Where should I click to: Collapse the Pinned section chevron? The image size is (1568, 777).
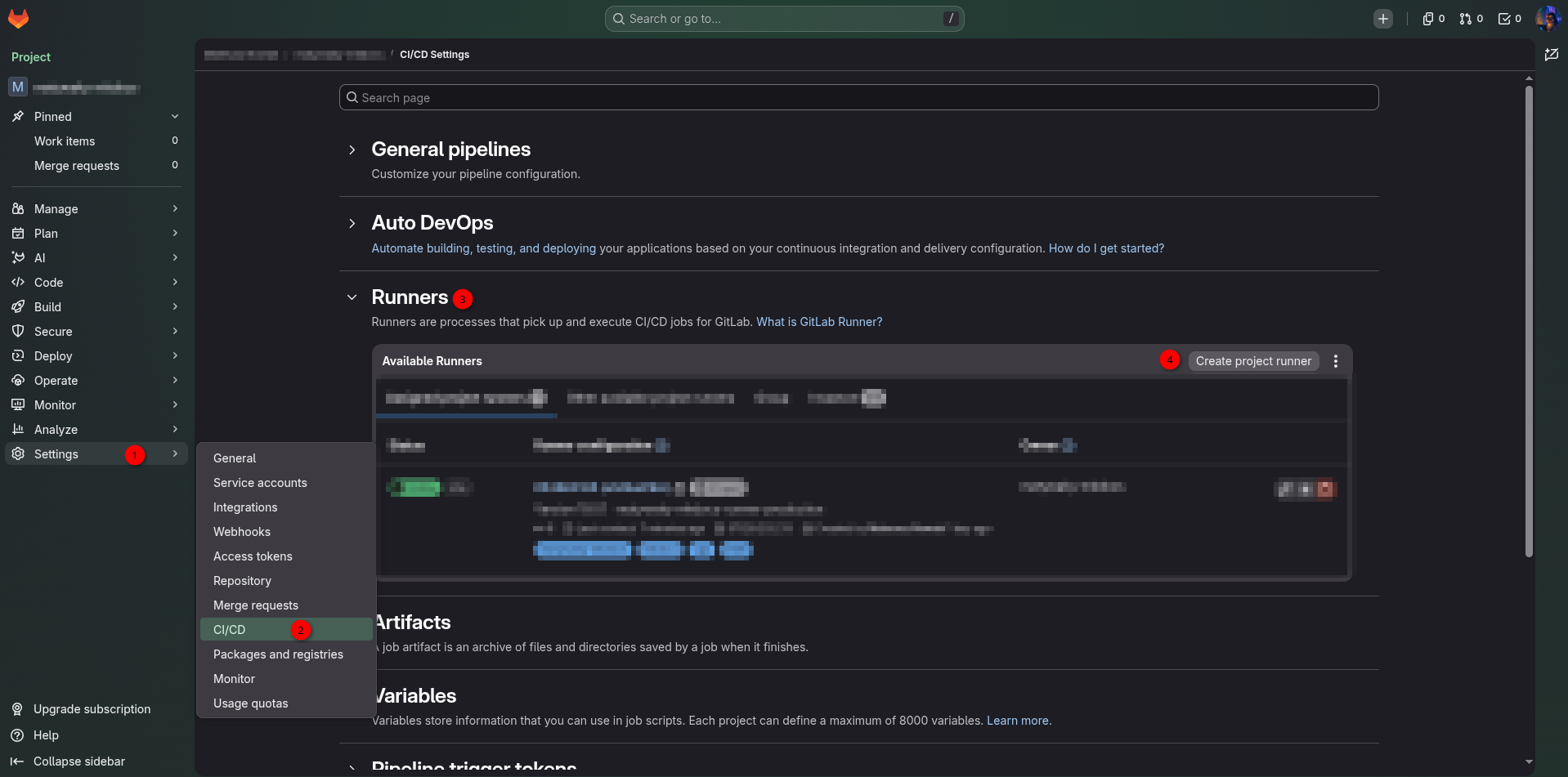pyautogui.click(x=175, y=117)
